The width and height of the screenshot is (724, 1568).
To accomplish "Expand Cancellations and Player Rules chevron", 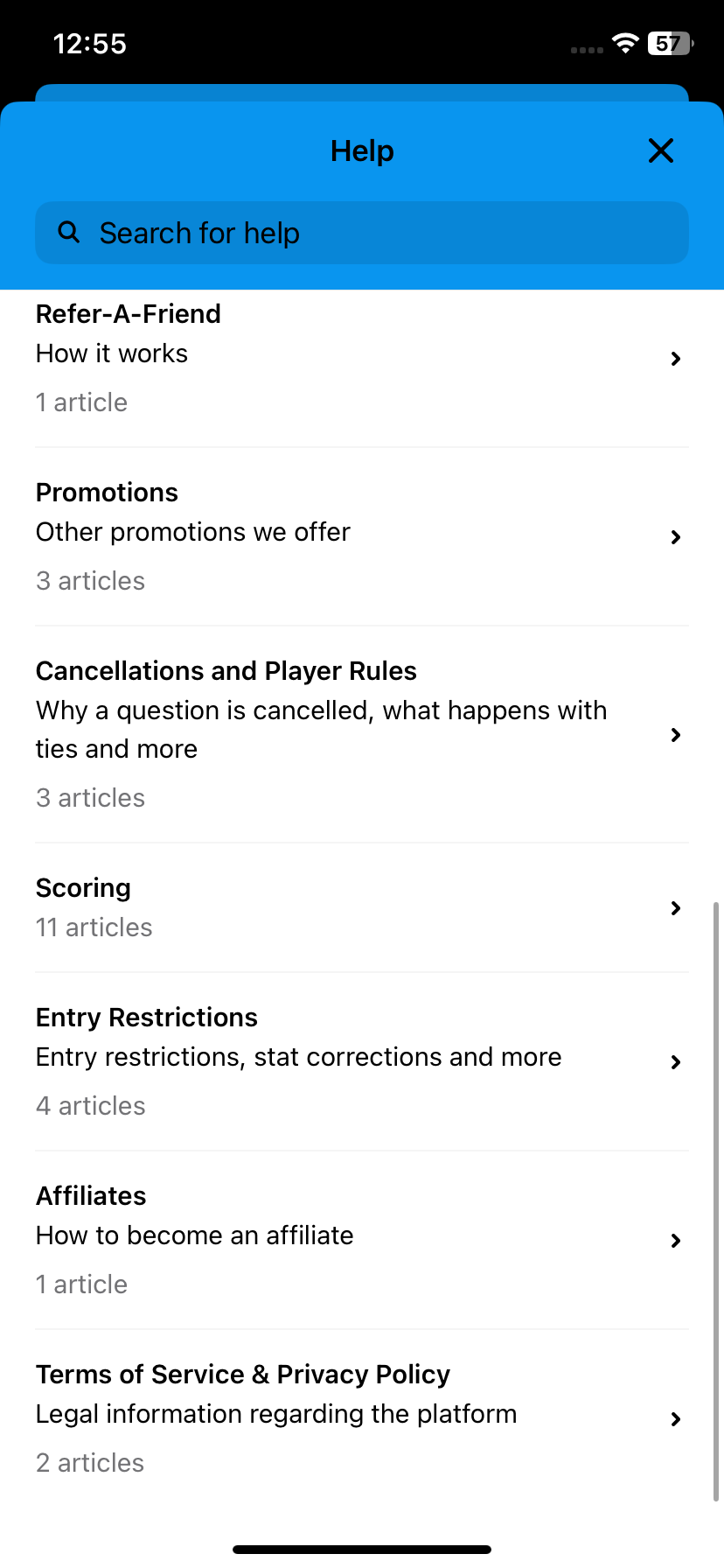I will pyautogui.click(x=675, y=735).
